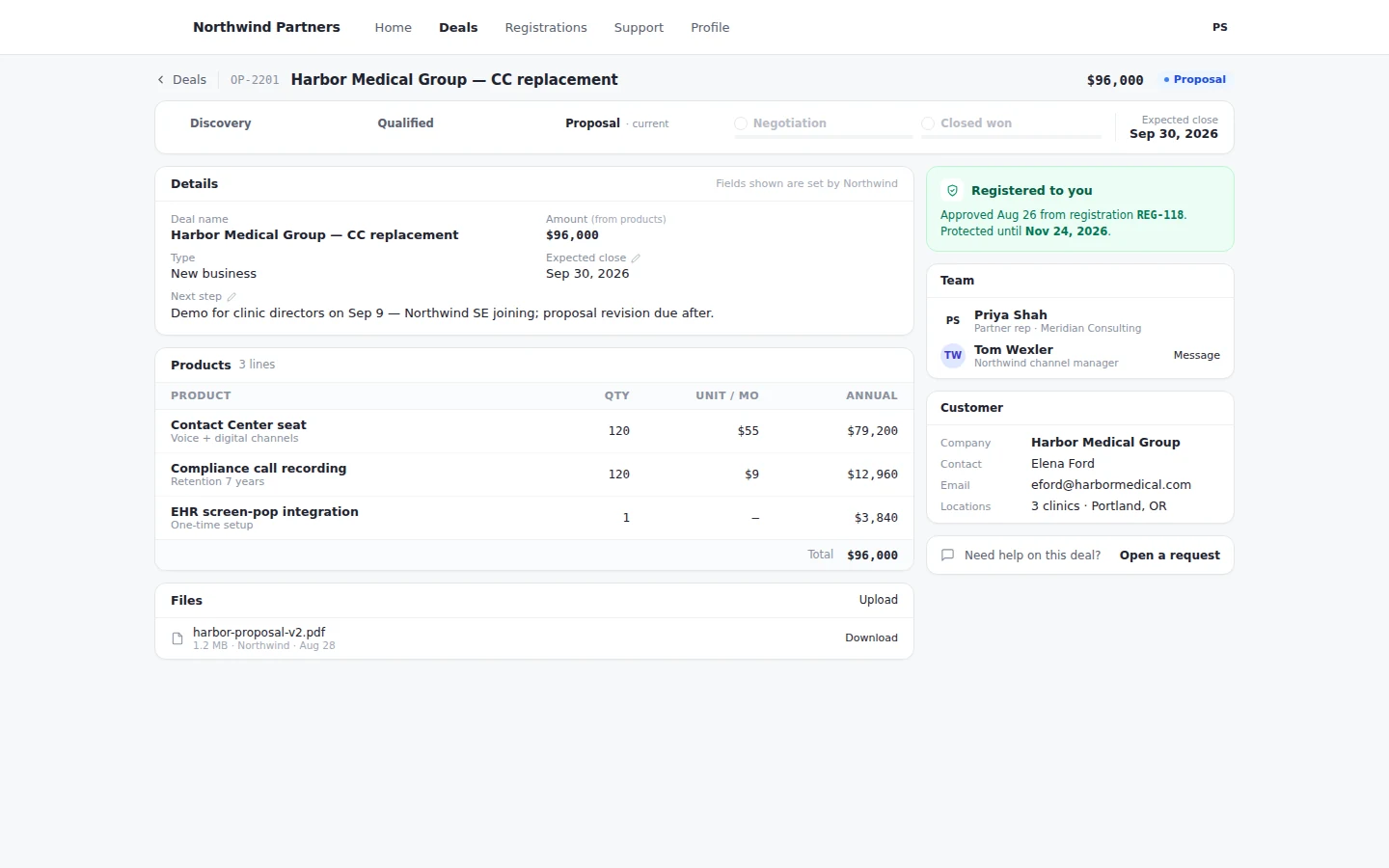Screen dimensions: 1389x868
Task: Click the $12,960 annual value
Action: (872, 475)
